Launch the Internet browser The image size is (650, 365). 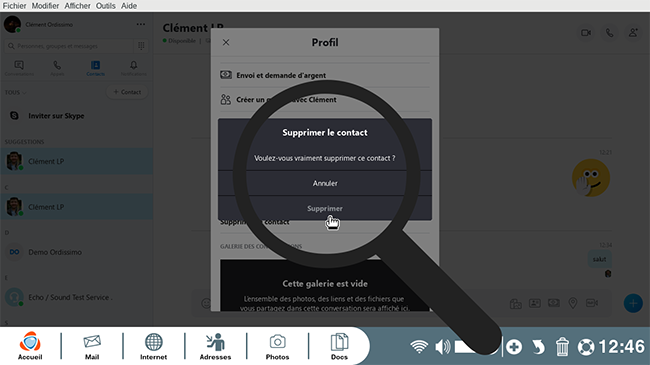point(153,346)
